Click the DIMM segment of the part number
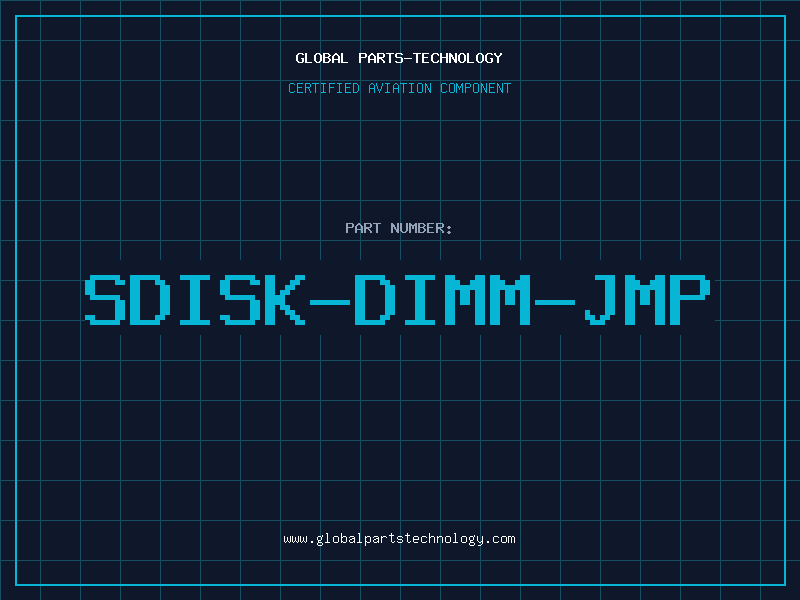 click(443, 300)
